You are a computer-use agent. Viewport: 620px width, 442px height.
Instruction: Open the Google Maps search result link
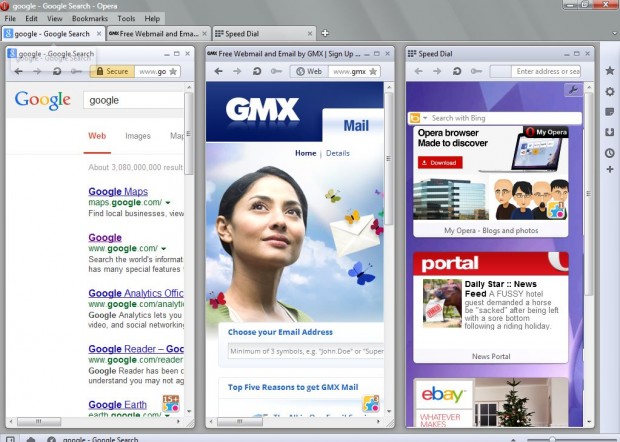point(117,191)
